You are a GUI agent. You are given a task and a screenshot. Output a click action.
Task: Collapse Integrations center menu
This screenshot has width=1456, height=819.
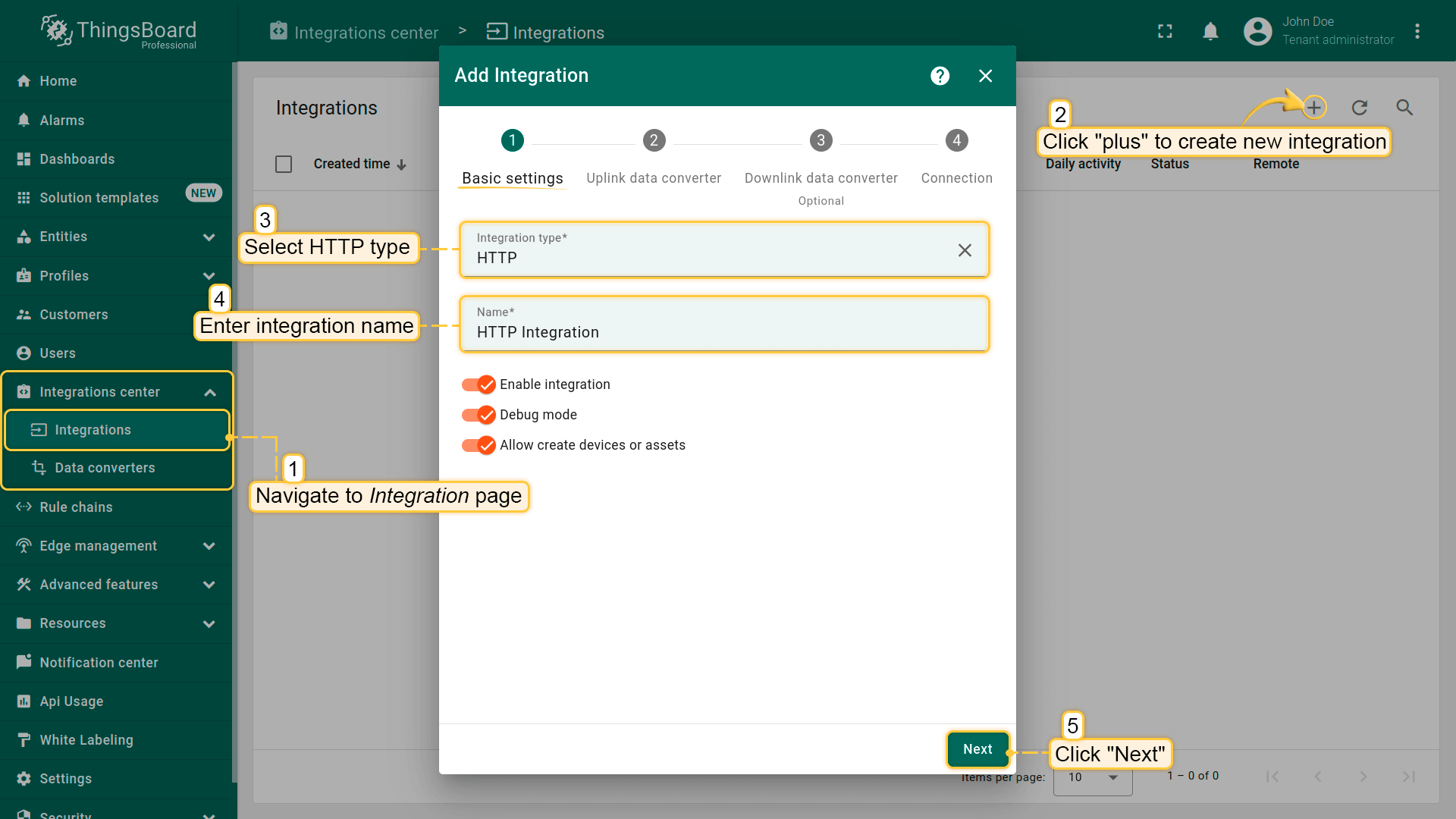click(x=210, y=392)
